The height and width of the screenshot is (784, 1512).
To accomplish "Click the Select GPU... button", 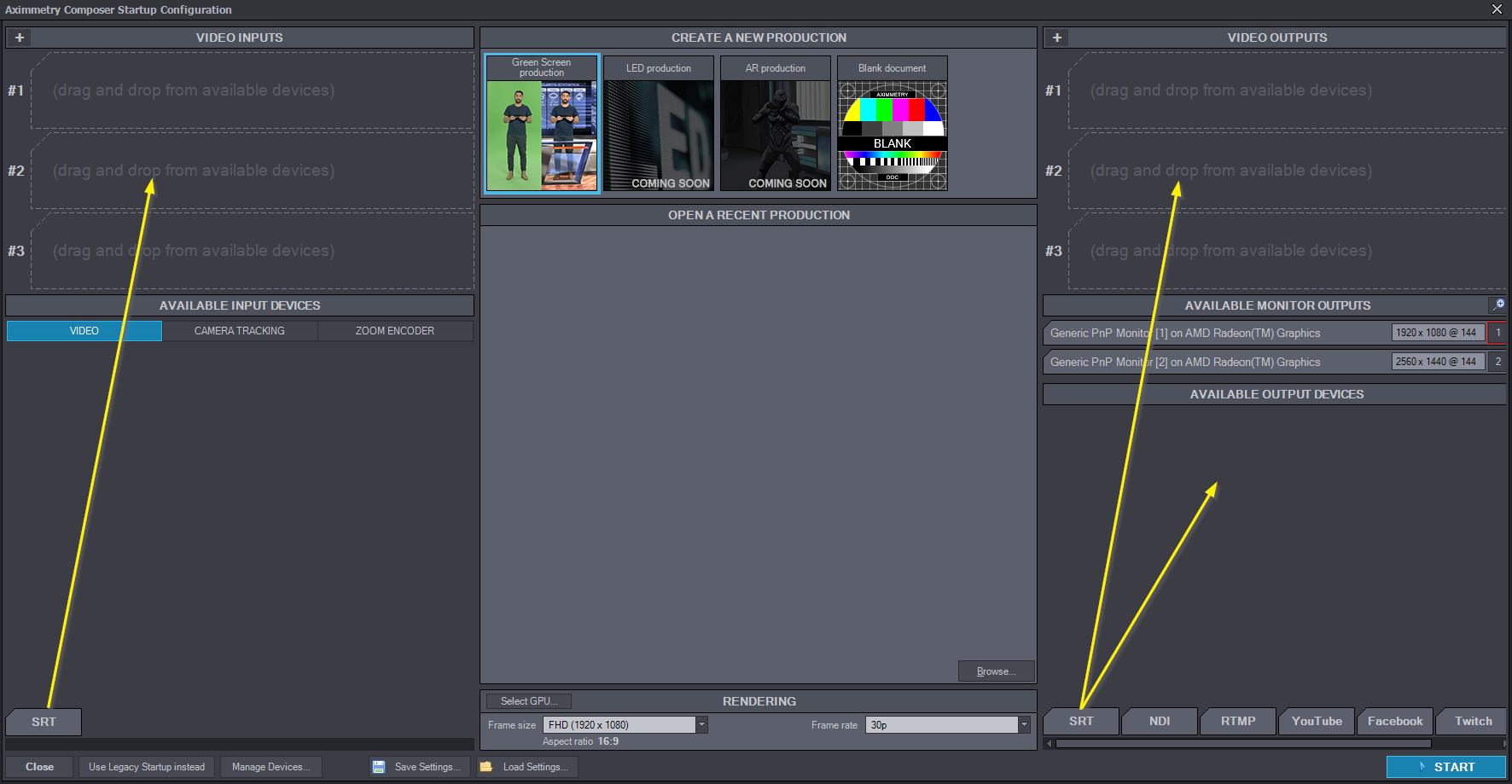I will click(x=529, y=701).
